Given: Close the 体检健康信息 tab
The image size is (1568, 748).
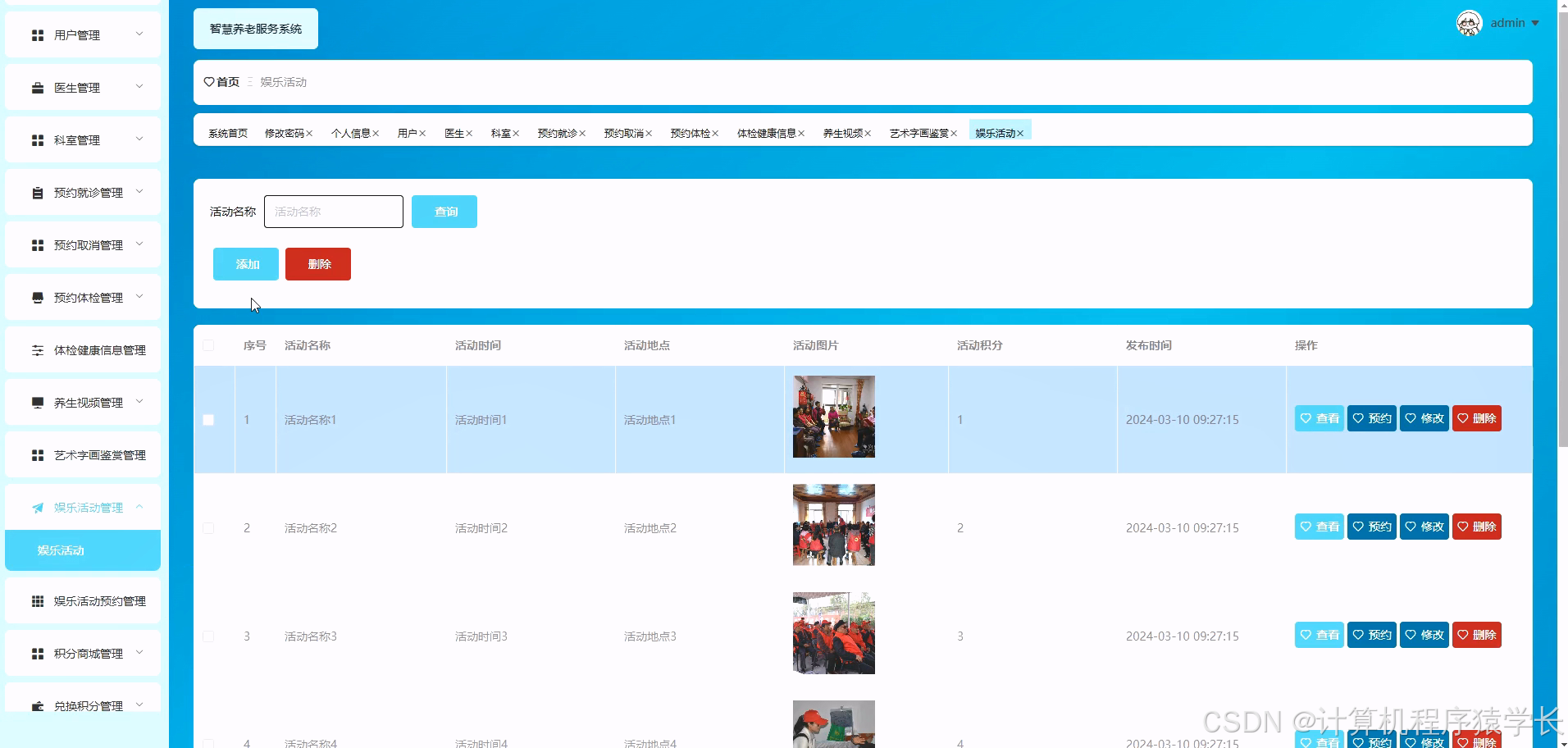Looking at the screenshot, I should pyautogui.click(x=801, y=134).
